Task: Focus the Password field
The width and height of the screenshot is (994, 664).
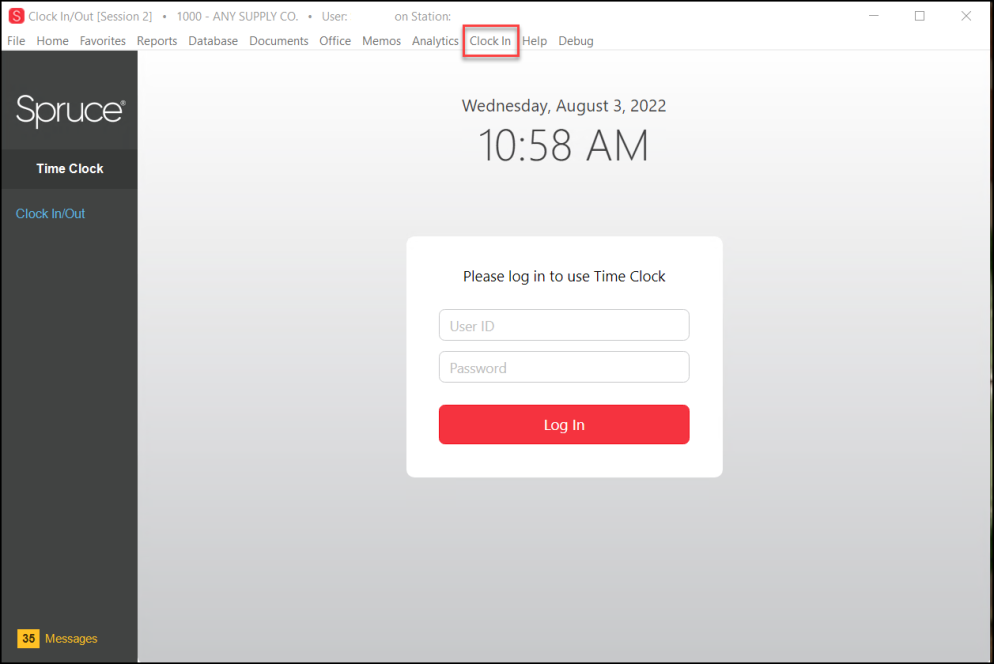Action: (564, 367)
